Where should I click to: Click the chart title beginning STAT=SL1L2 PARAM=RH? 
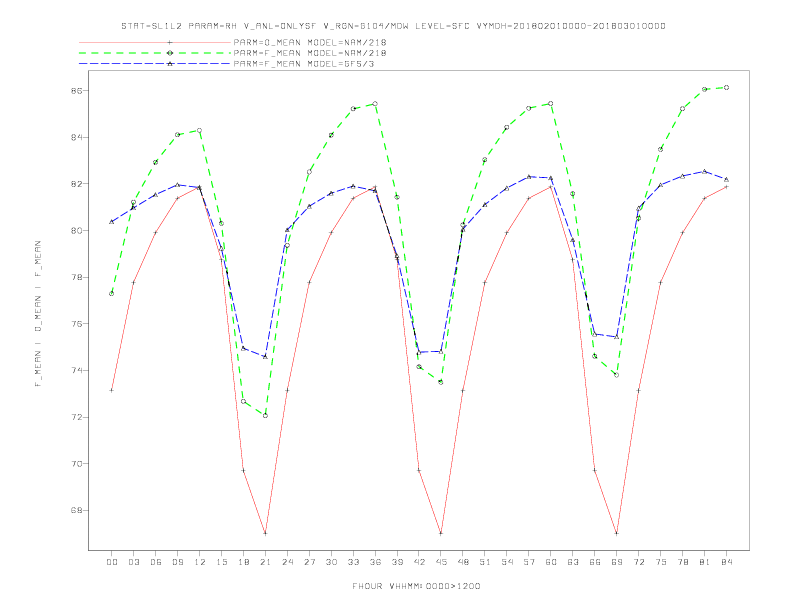[x=393, y=26]
